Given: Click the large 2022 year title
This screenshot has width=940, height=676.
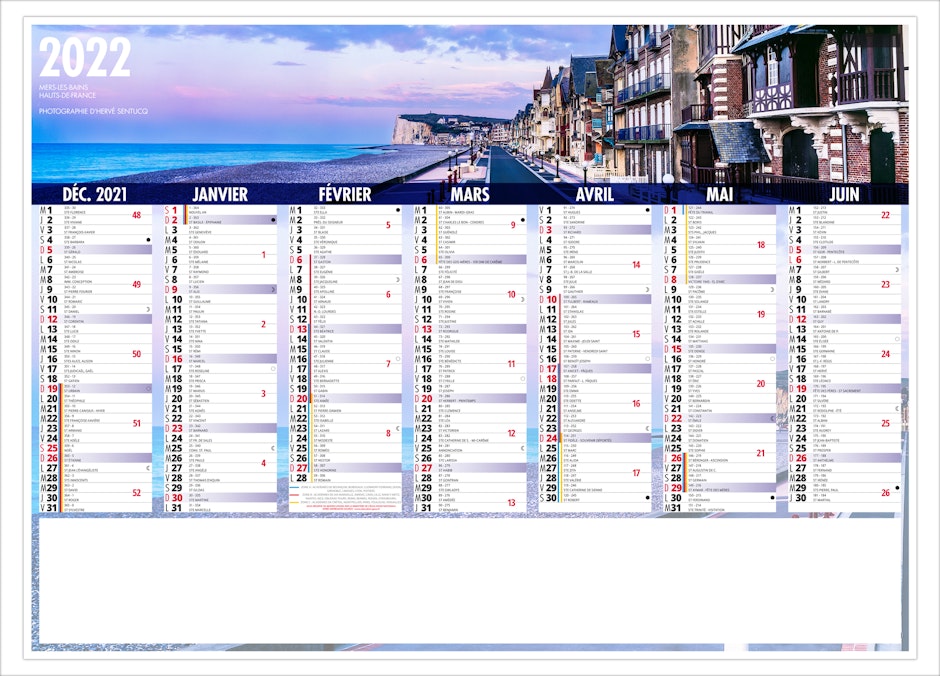Looking at the screenshot, I should click(x=84, y=58).
